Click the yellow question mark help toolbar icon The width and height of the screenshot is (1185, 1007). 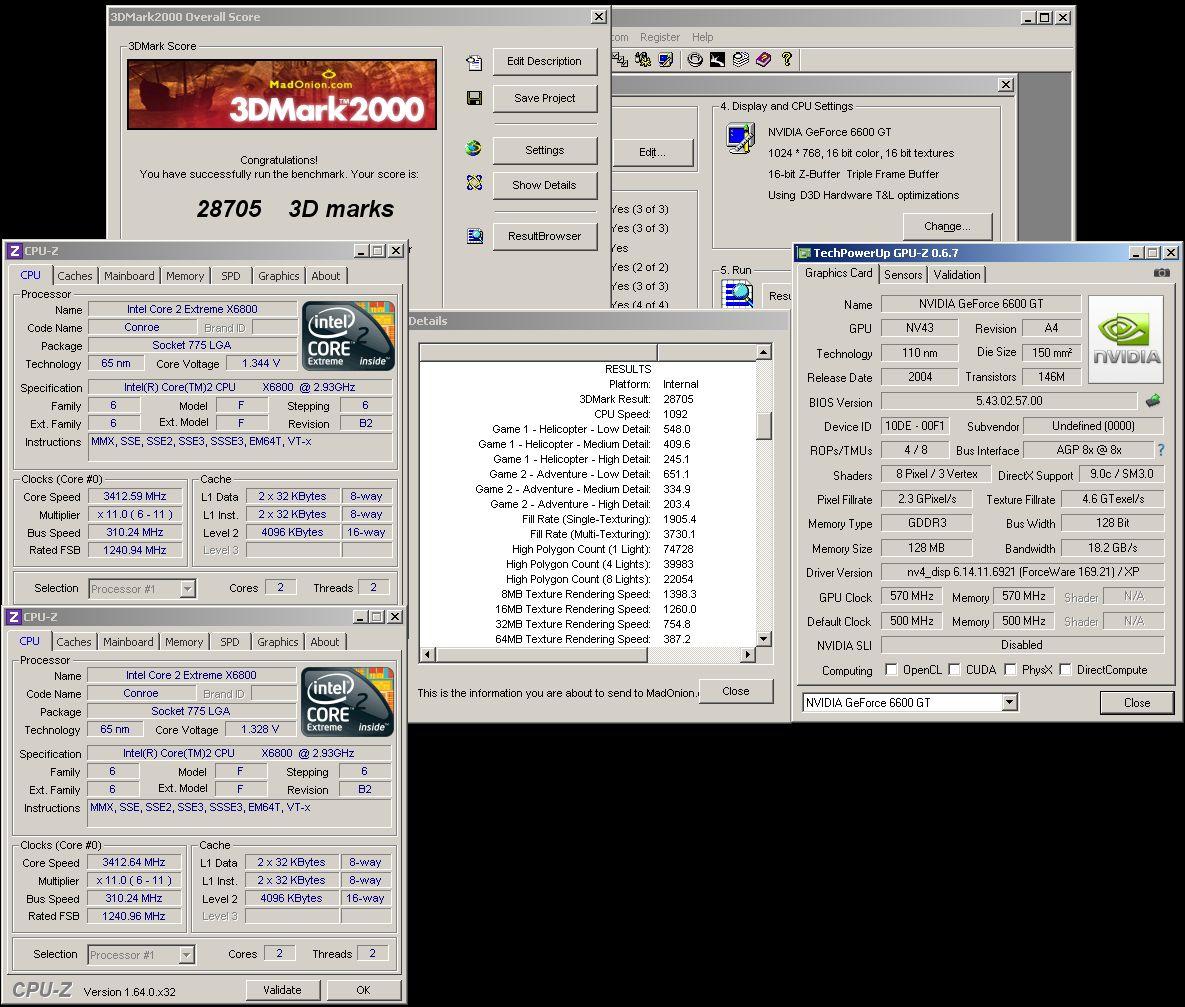[787, 59]
